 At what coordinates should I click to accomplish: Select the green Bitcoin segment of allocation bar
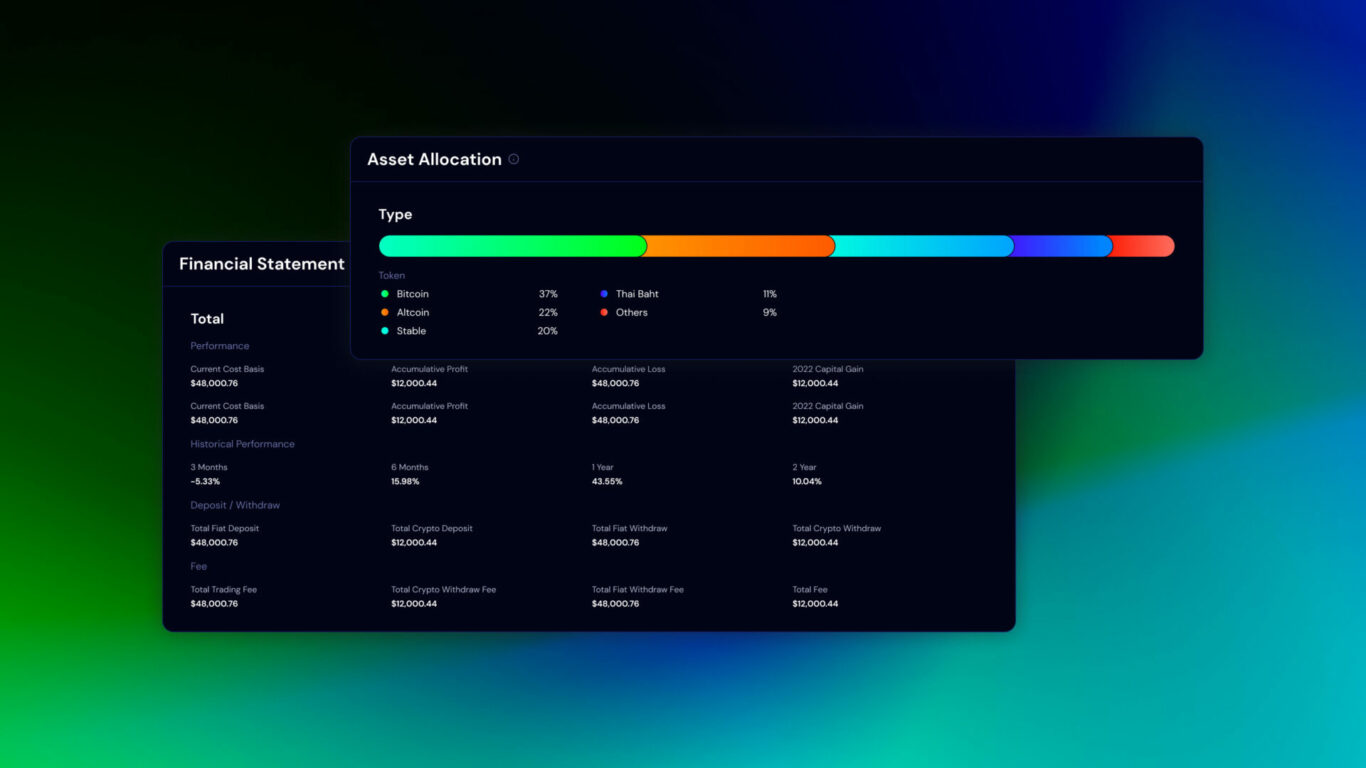click(510, 246)
